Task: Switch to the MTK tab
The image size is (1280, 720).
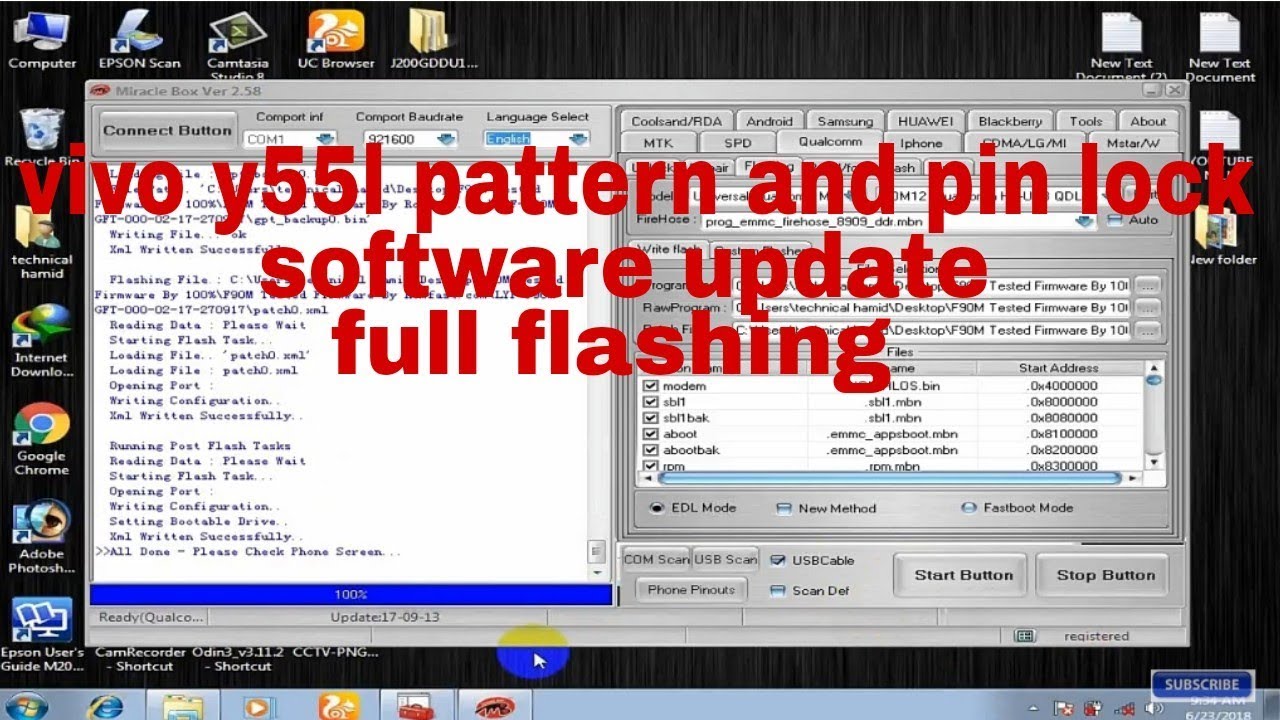Action: point(658,143)
